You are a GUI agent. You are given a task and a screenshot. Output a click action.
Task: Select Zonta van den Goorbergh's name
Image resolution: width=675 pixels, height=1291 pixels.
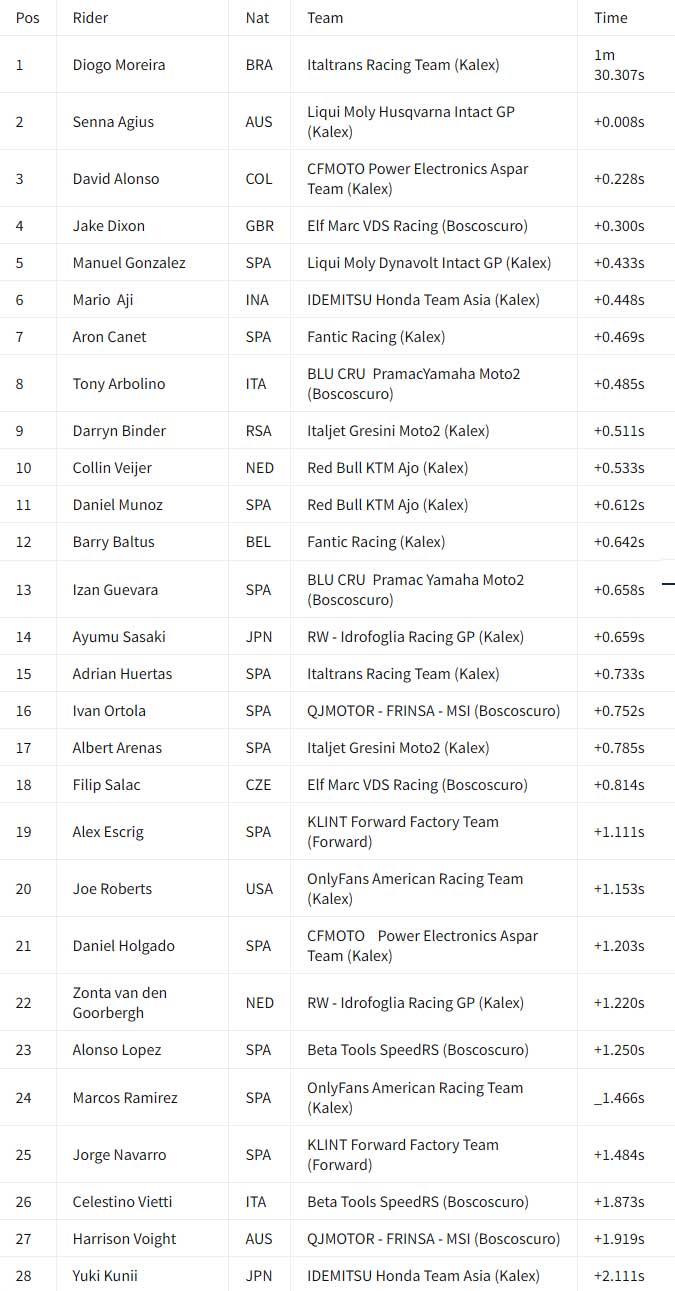point(120,1003)
